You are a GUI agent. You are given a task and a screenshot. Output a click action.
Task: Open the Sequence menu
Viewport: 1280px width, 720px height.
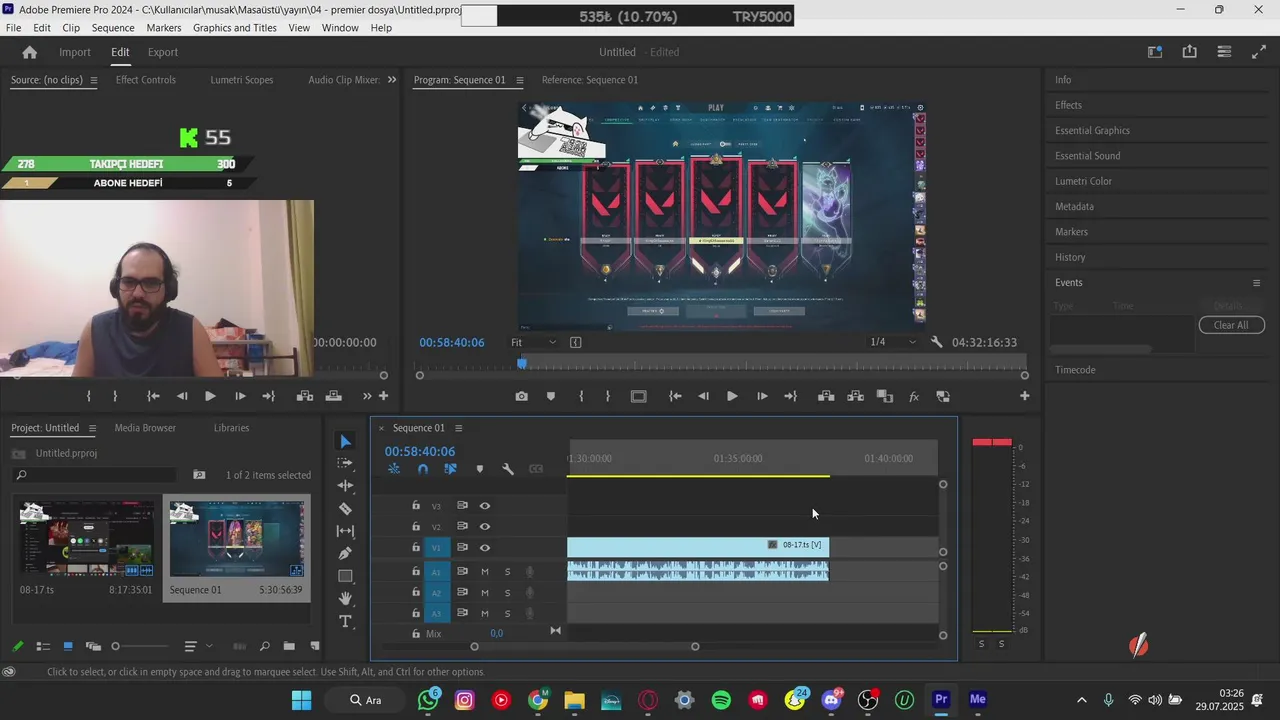coord(113,28)
